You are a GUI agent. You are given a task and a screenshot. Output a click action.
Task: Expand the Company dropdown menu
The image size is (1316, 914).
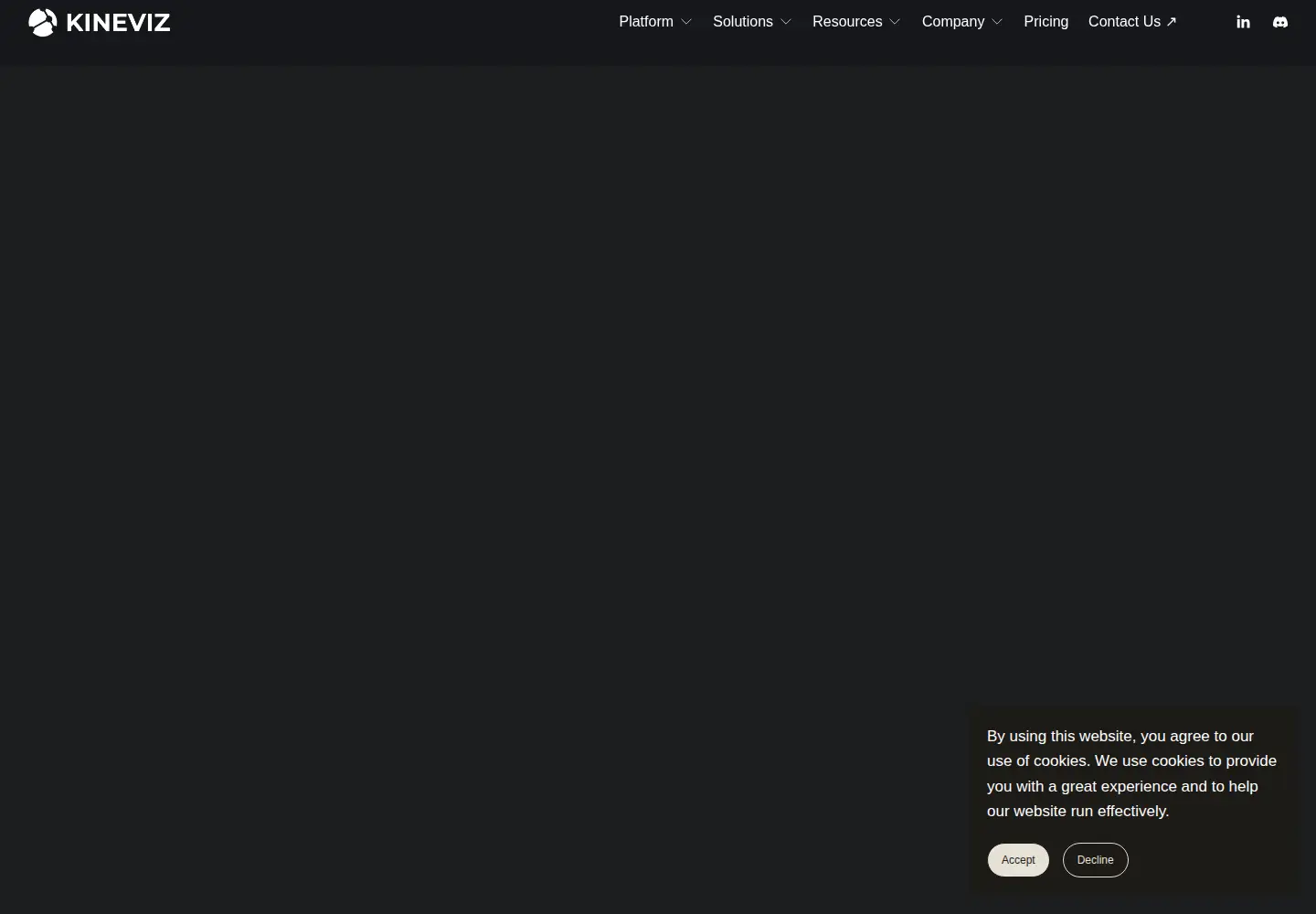962,22
